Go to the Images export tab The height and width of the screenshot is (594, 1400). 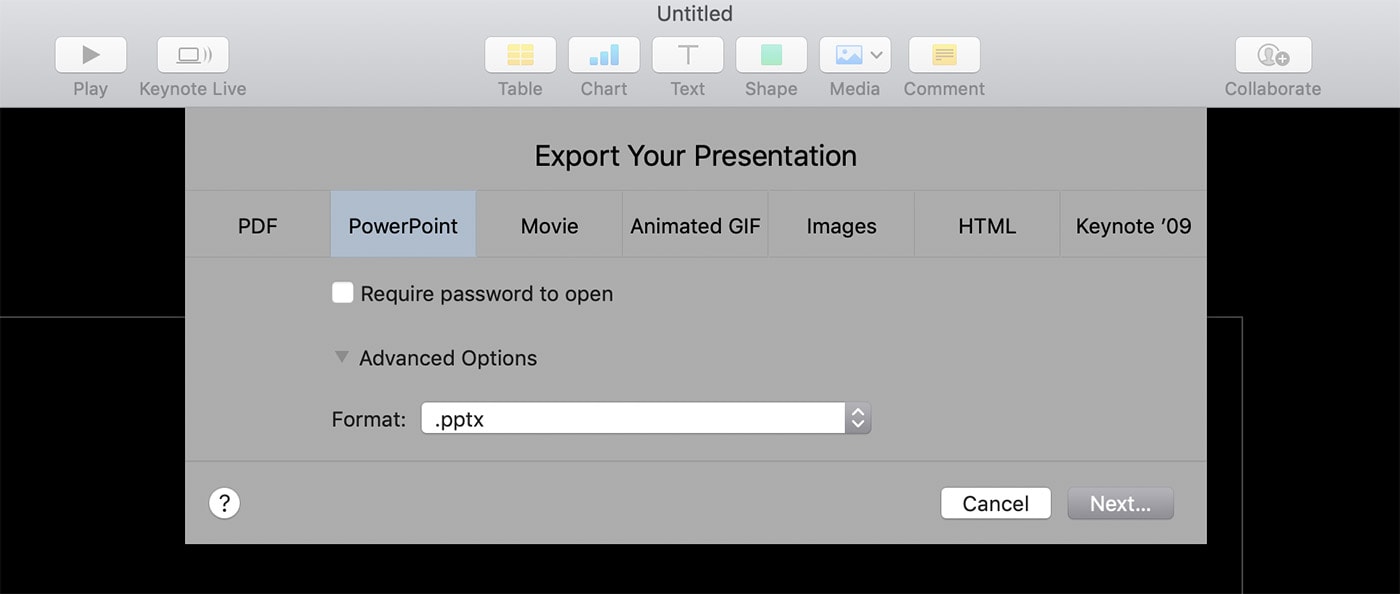[841, 226]
